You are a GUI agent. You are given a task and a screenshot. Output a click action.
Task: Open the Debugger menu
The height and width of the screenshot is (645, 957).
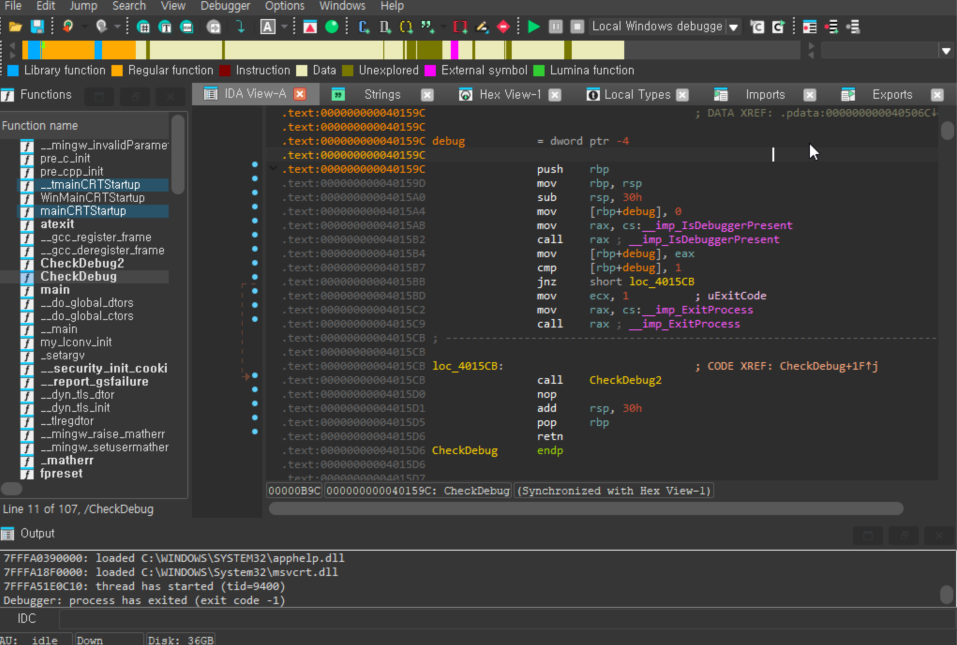225,6
